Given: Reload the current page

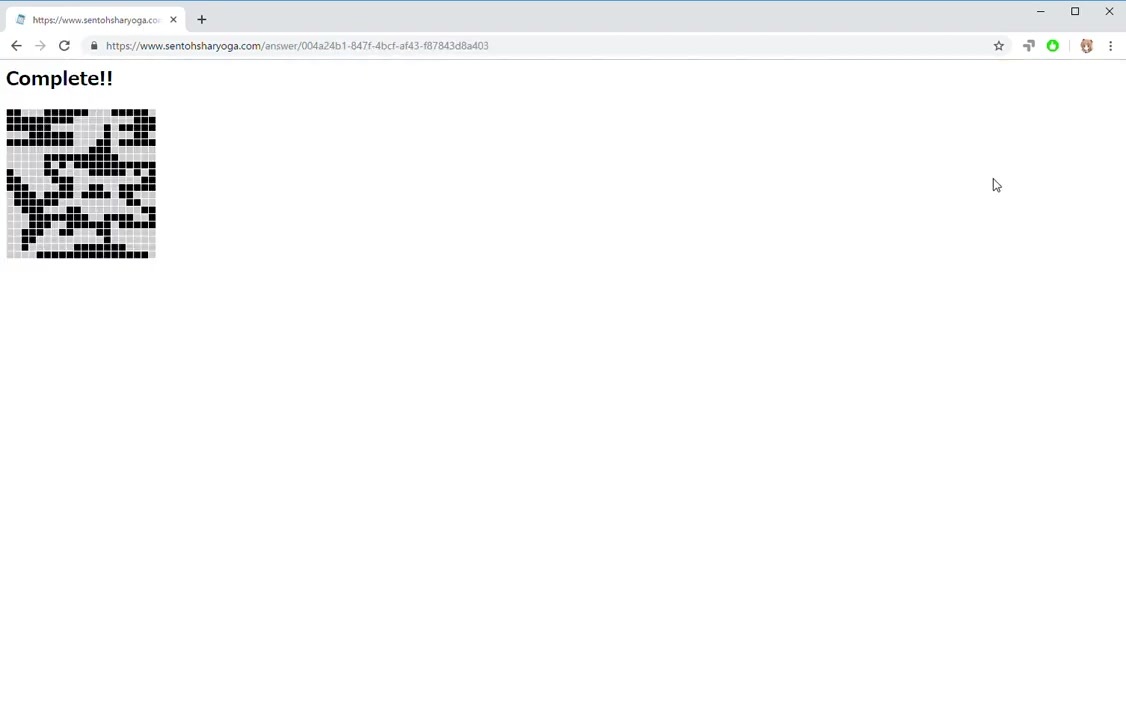Looking at the screenshot, I should point(64,45).
